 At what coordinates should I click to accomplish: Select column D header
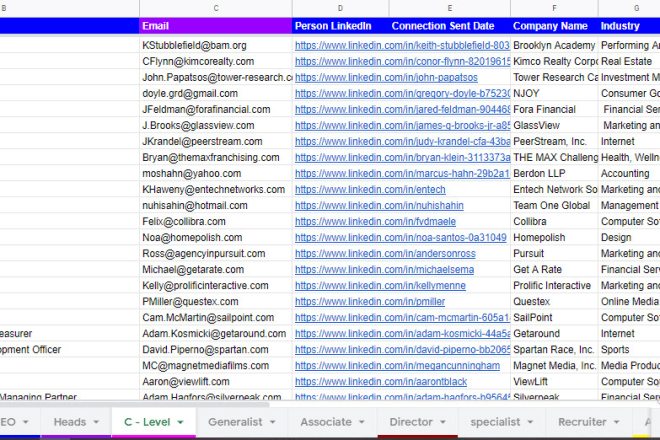(x=340, y=8)
